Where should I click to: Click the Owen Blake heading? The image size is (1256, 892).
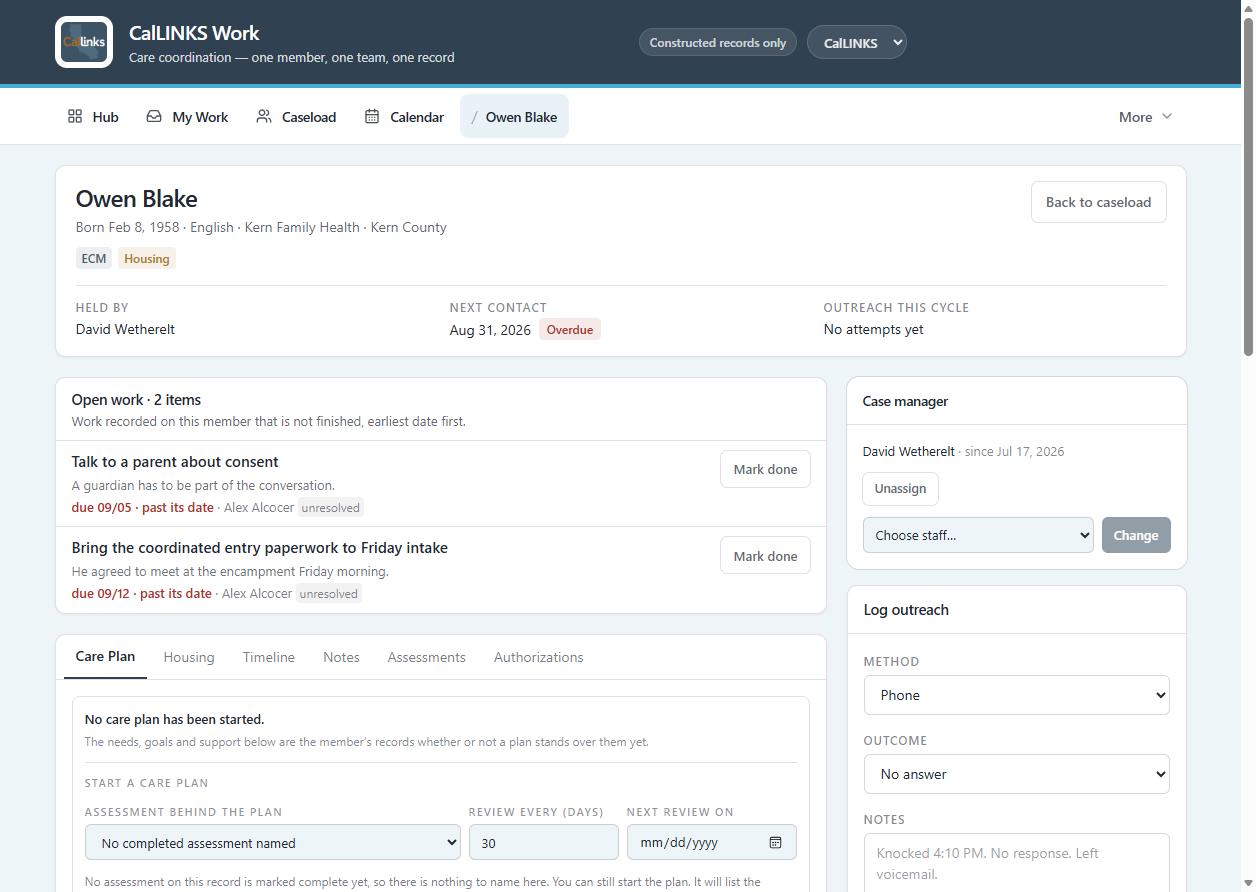[x=137, y=199]
